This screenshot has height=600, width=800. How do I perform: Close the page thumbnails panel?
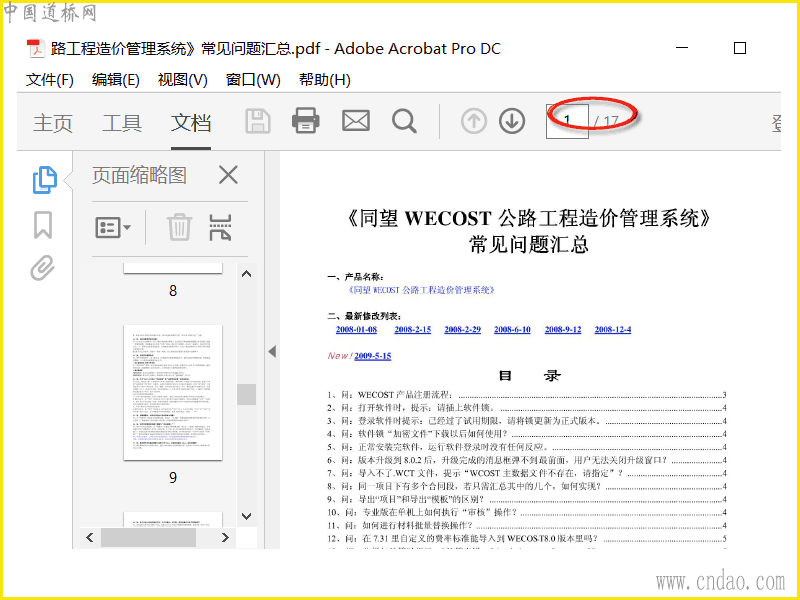(228, 175)
